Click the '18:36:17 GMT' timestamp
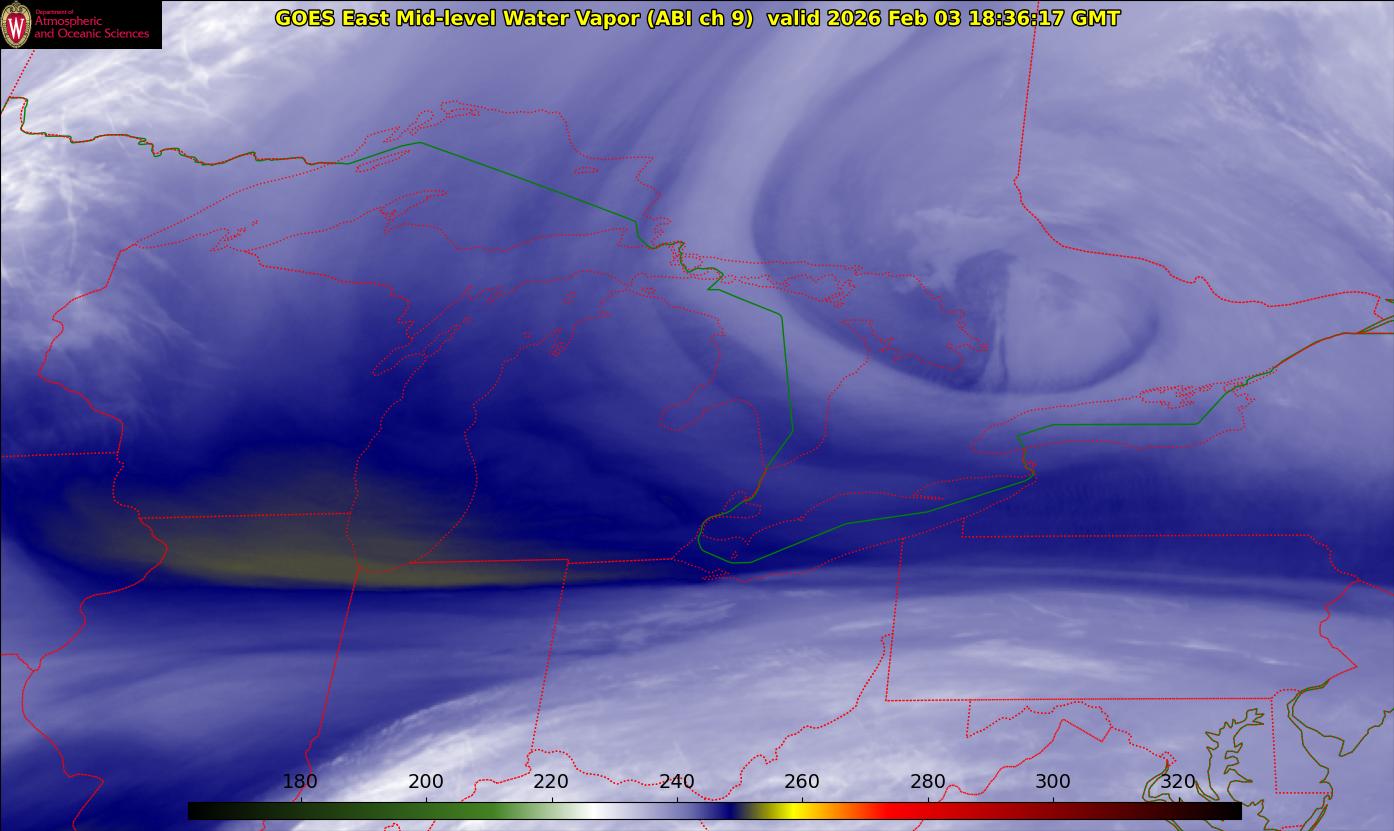This screenshot has width=1394, height=831. pos(1044,18)
